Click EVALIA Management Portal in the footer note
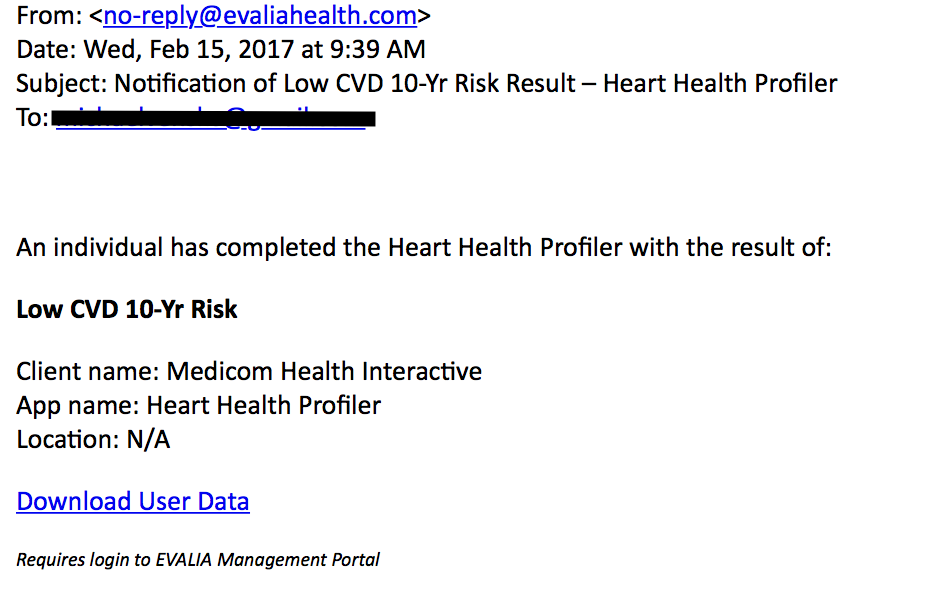The width and height of the screenshot is (932, 598). coord(267,560)
